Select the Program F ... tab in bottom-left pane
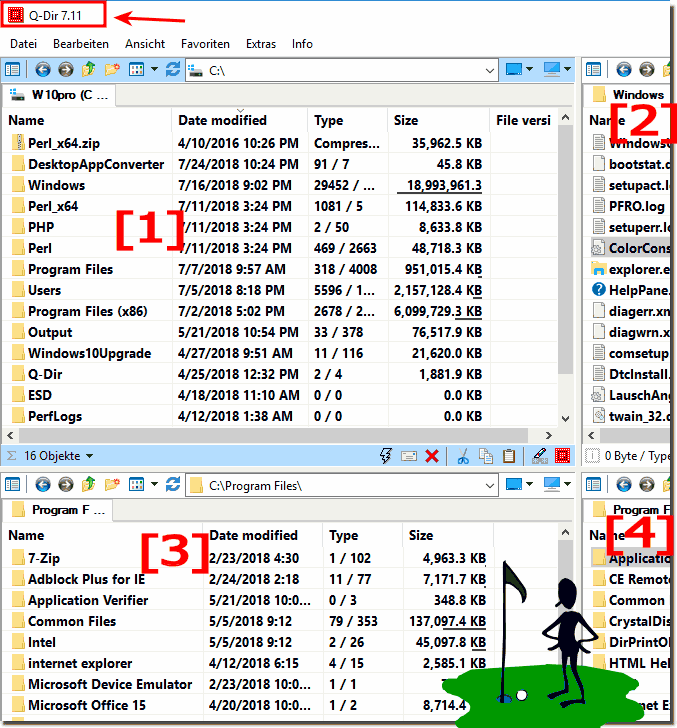Viewport: 677px width, 728px height. pyautogui.click(x=58, y=510)
